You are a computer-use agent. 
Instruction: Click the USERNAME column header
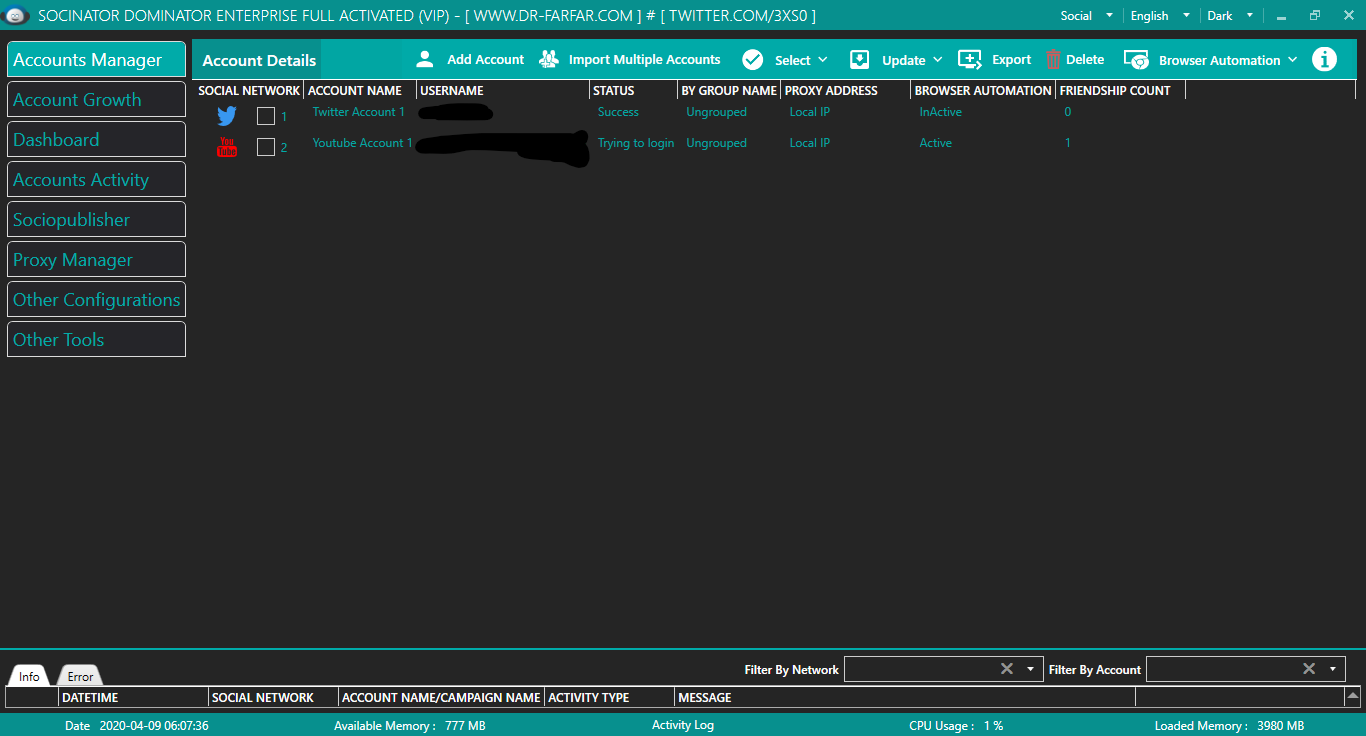click(x=503, y=90)
